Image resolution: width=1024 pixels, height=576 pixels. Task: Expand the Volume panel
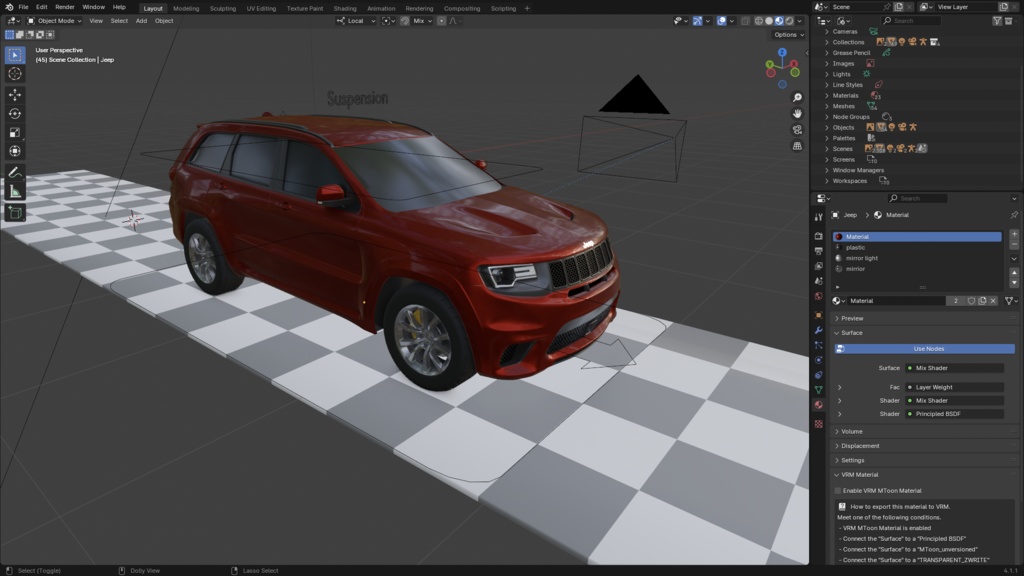pos(852,431)
